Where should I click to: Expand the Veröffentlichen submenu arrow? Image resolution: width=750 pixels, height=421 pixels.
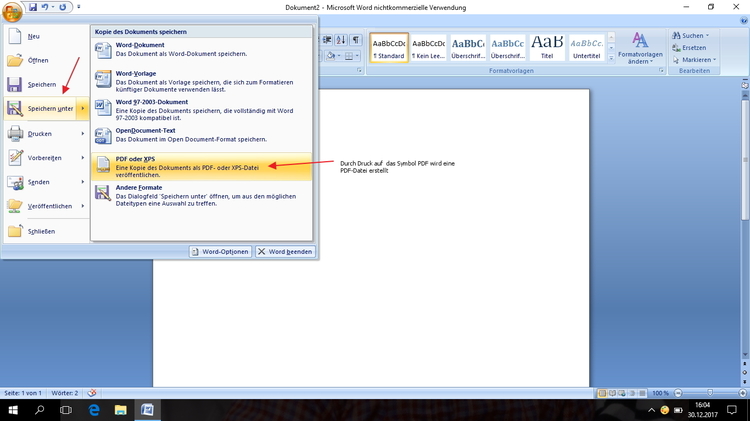pyautogui.click(x=83, y=206)
